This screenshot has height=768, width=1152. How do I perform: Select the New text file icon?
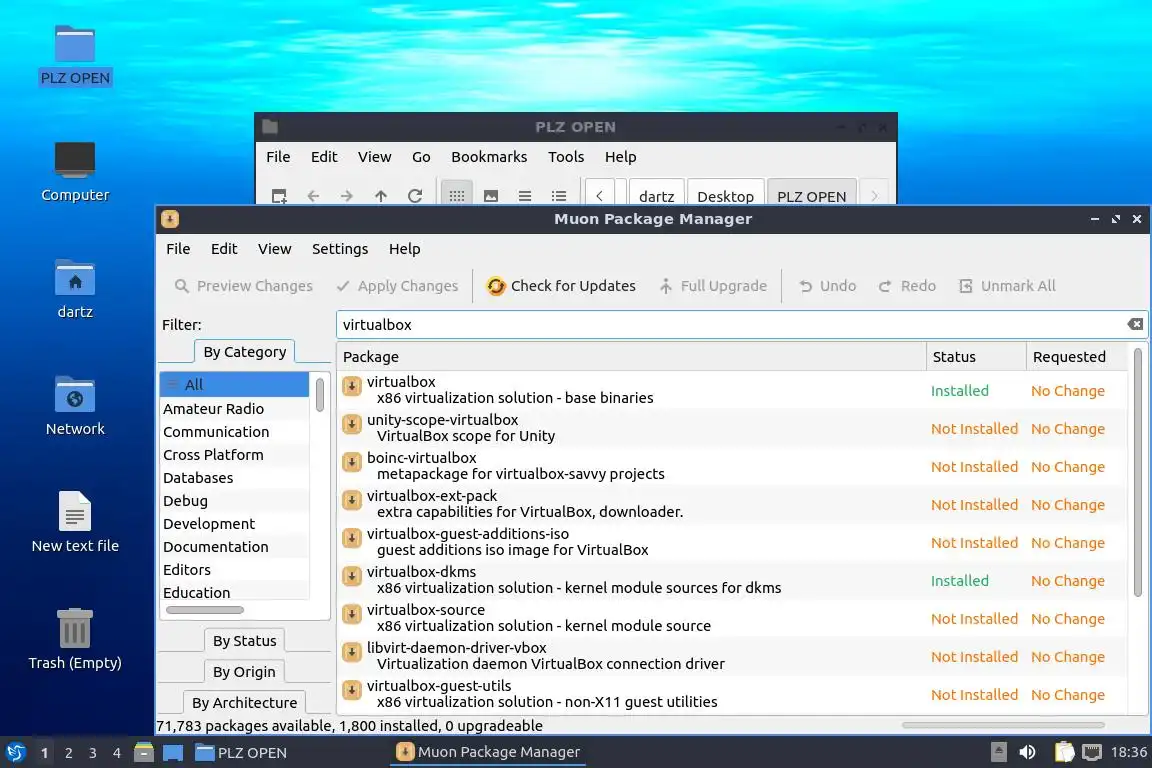75,511
